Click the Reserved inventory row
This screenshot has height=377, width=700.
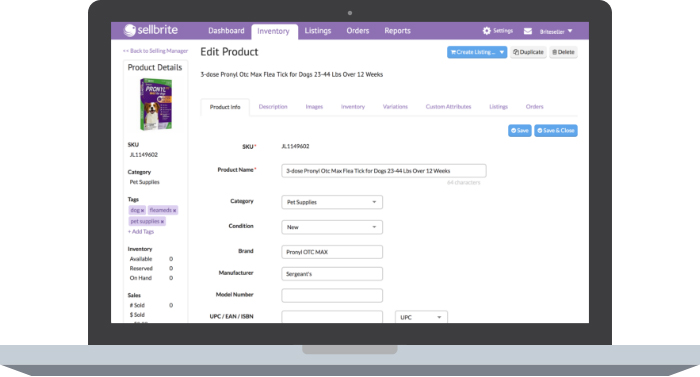click(x=151, y=268)
